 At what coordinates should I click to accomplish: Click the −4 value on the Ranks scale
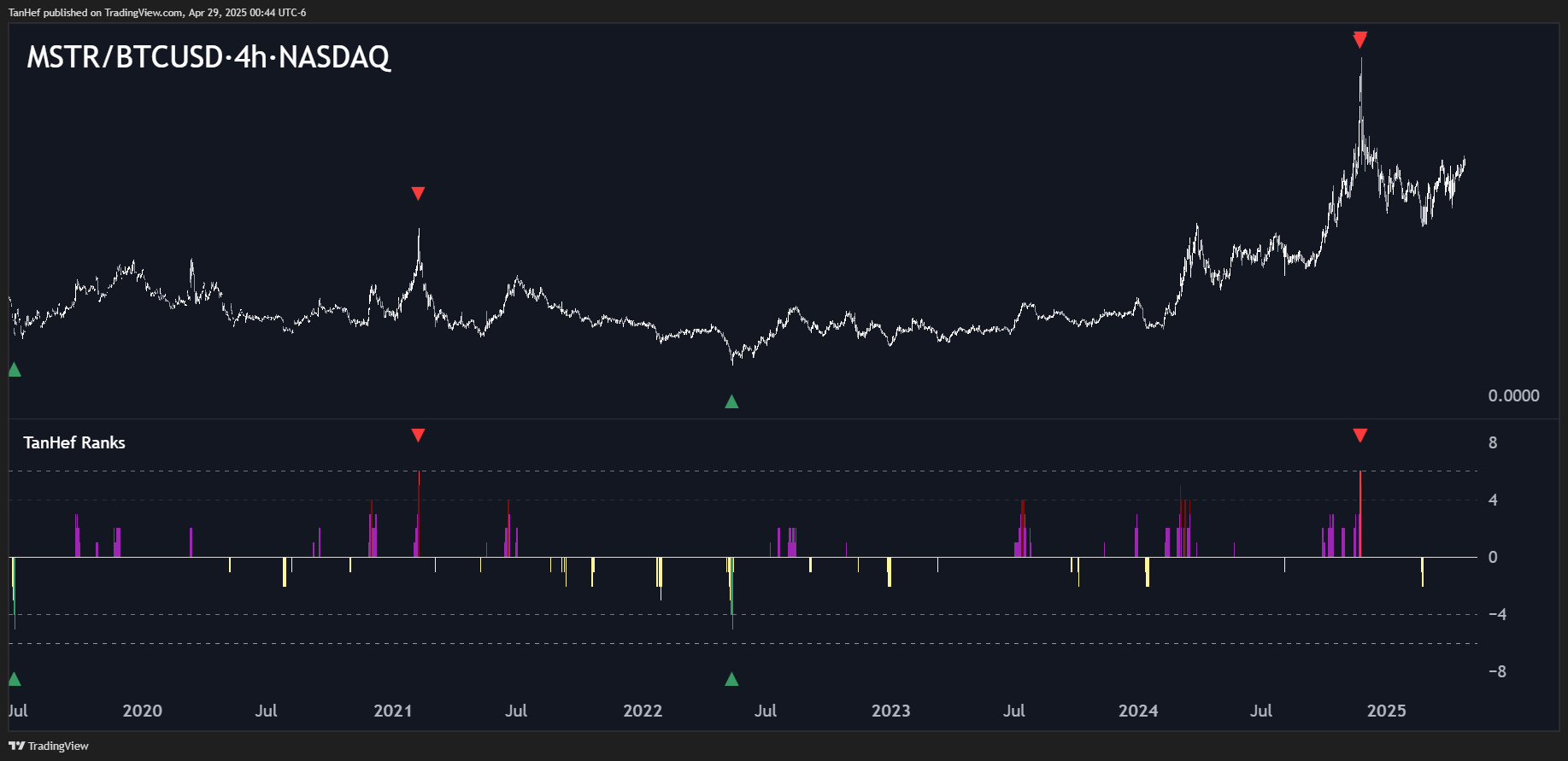(x=1497, y=614)
